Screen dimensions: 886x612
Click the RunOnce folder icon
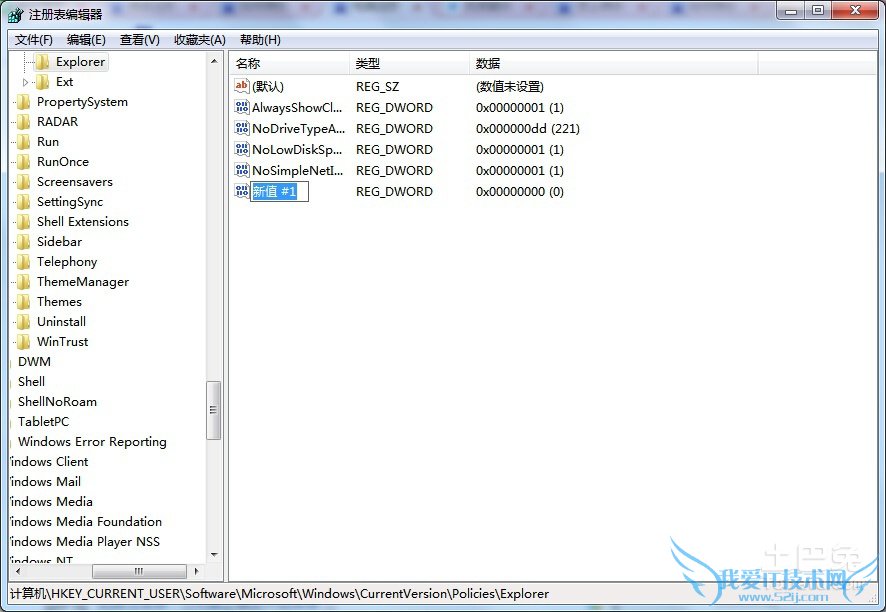[23, 162]
